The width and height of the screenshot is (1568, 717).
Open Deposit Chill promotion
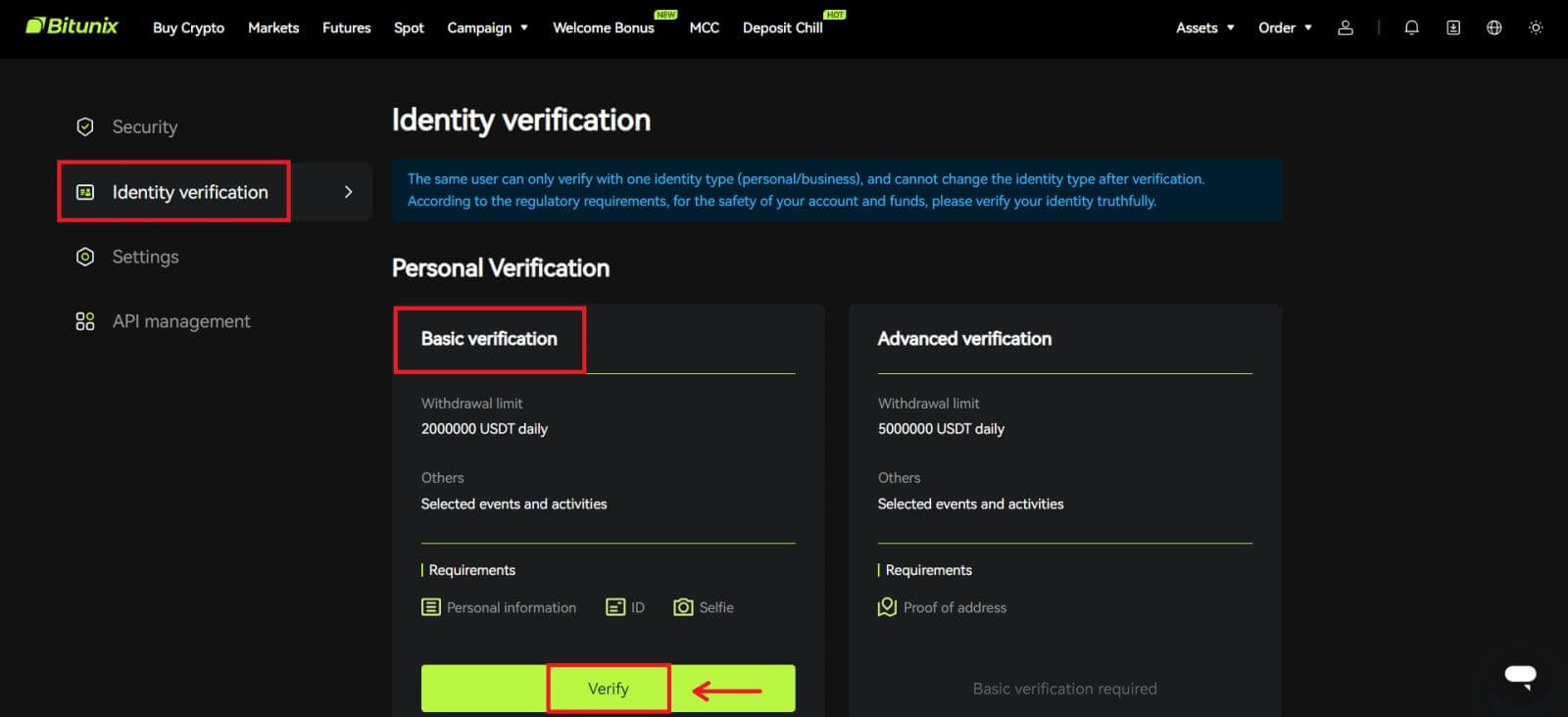click(x=782, y=27)
